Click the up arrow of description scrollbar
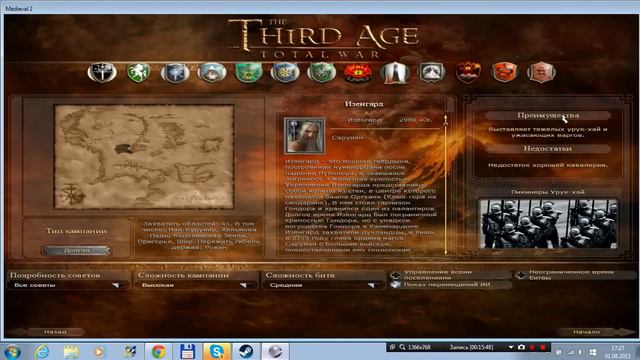The image size is (640, 360). coord(446,119)
